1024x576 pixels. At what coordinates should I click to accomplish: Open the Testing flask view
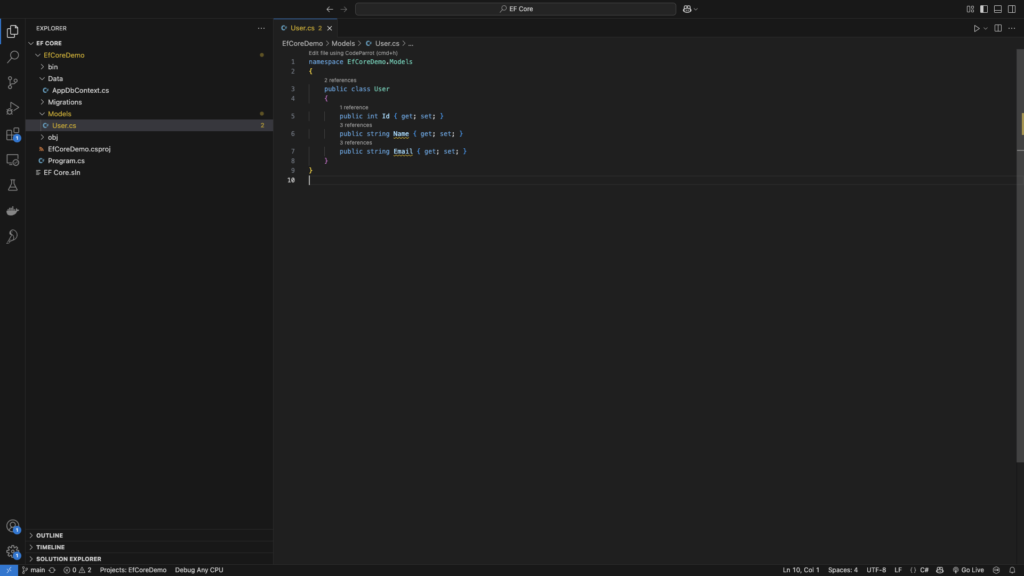click(x=12, y=185)
